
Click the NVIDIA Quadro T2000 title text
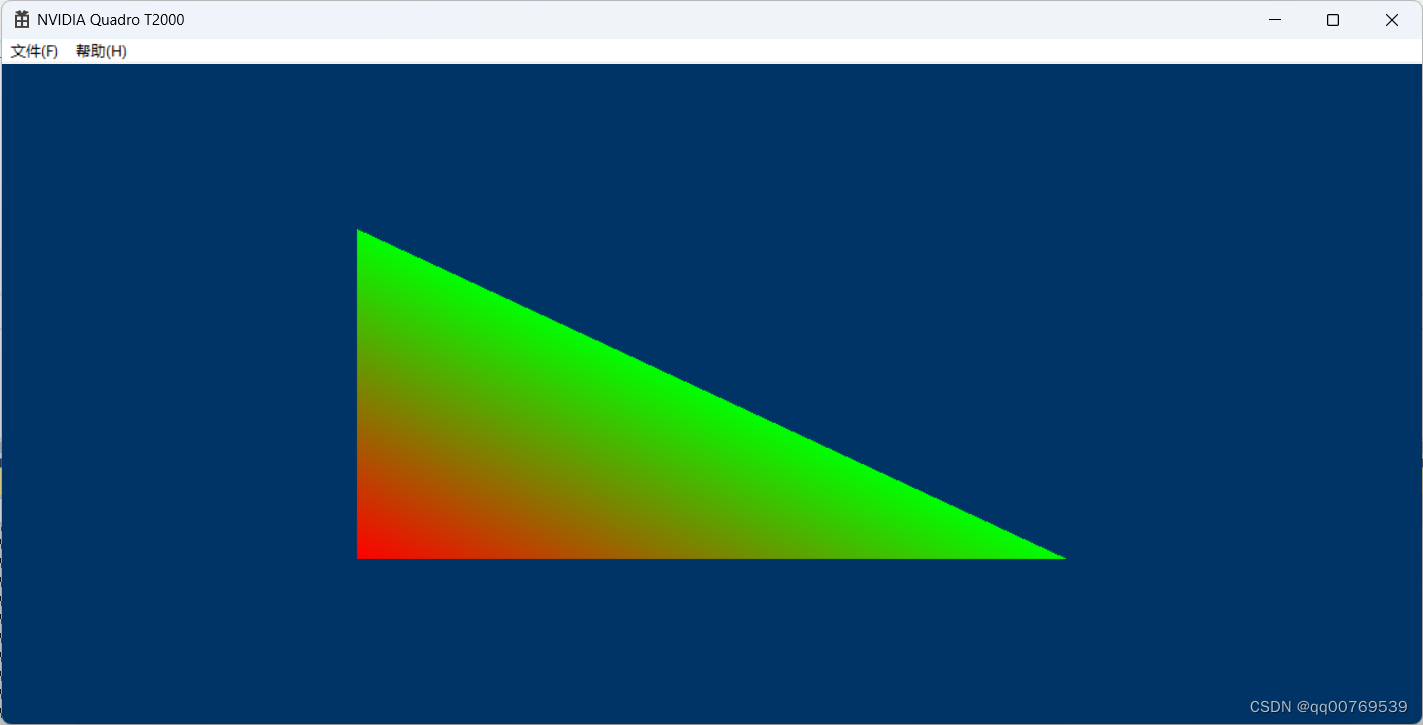(x=110, y=19)
